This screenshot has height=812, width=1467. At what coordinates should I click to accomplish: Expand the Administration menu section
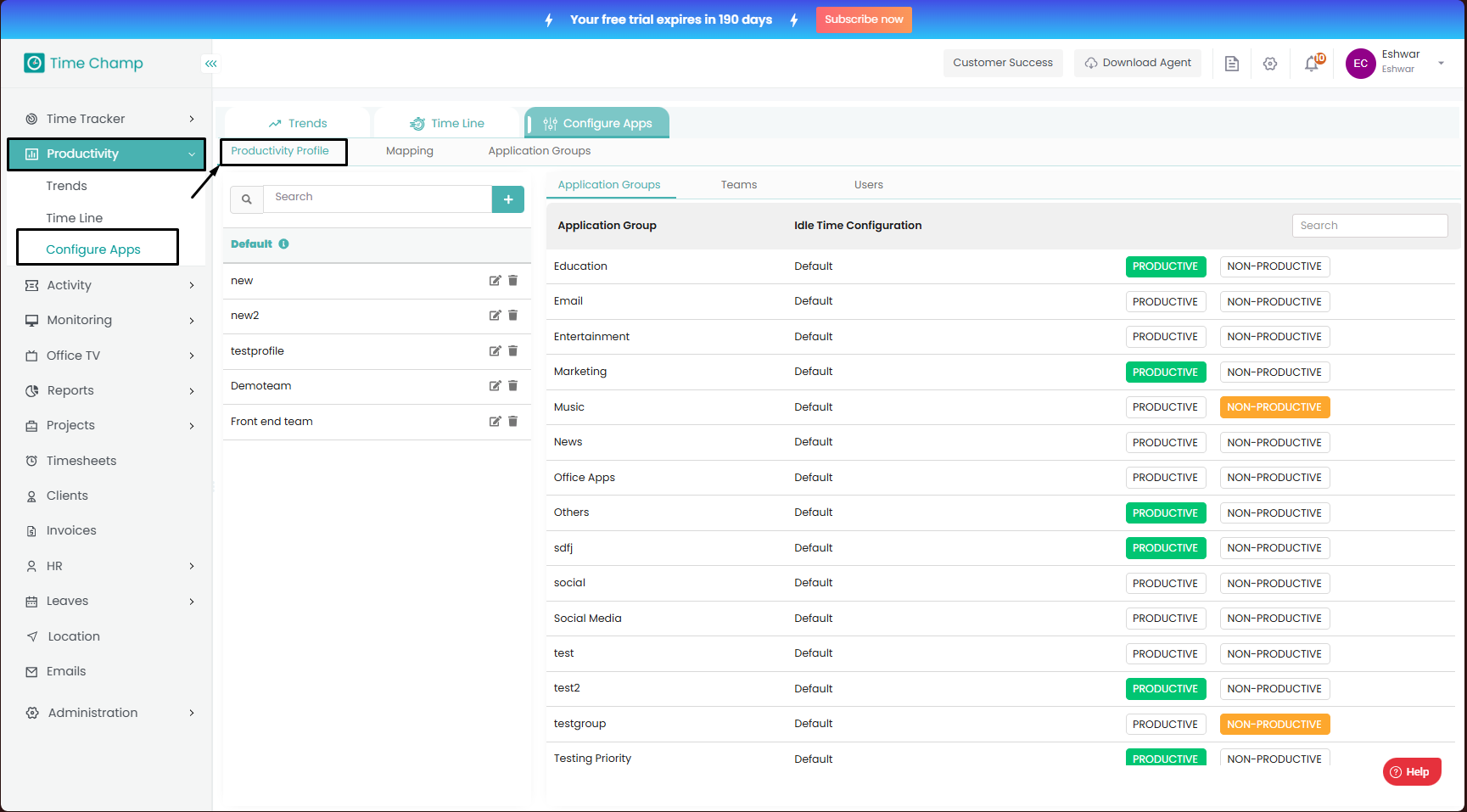tap(110, 713)
